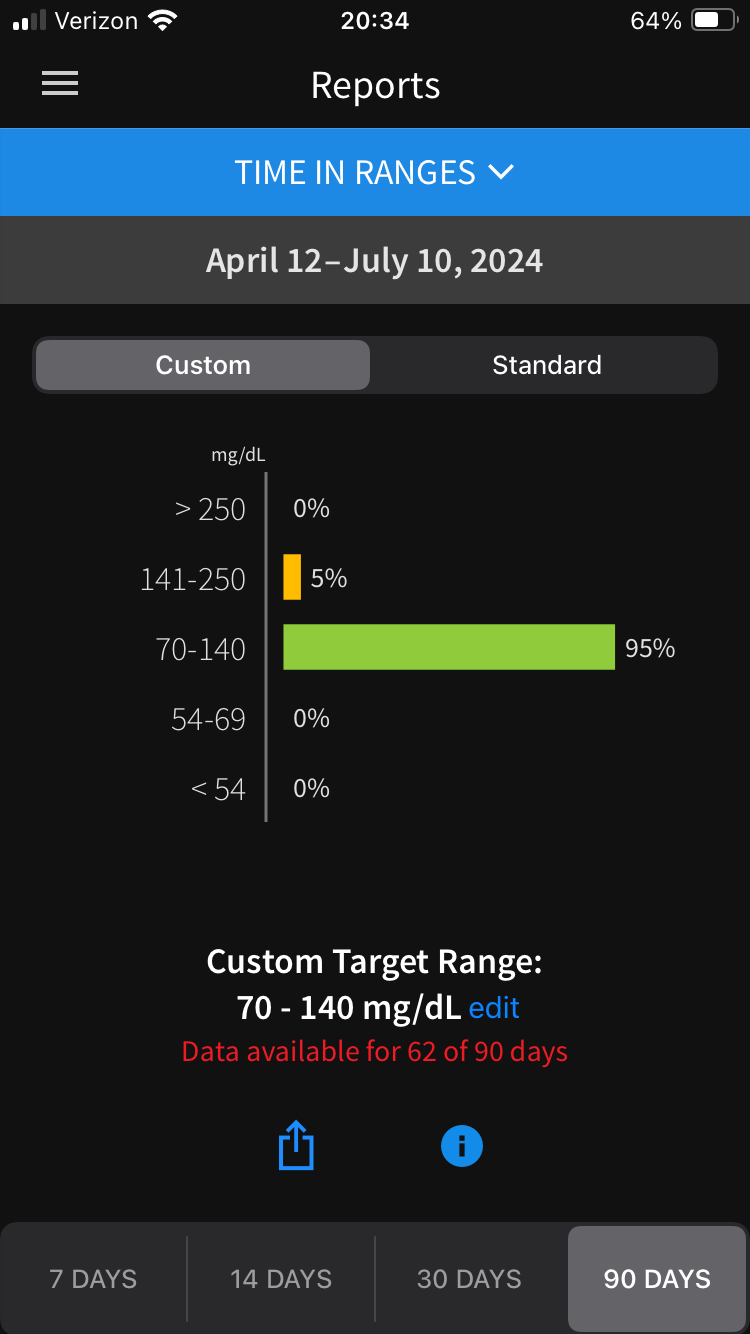Tap the chevron next to Time in Ranges
Screen dimensions: 750x1334
[x=501, y=173]
